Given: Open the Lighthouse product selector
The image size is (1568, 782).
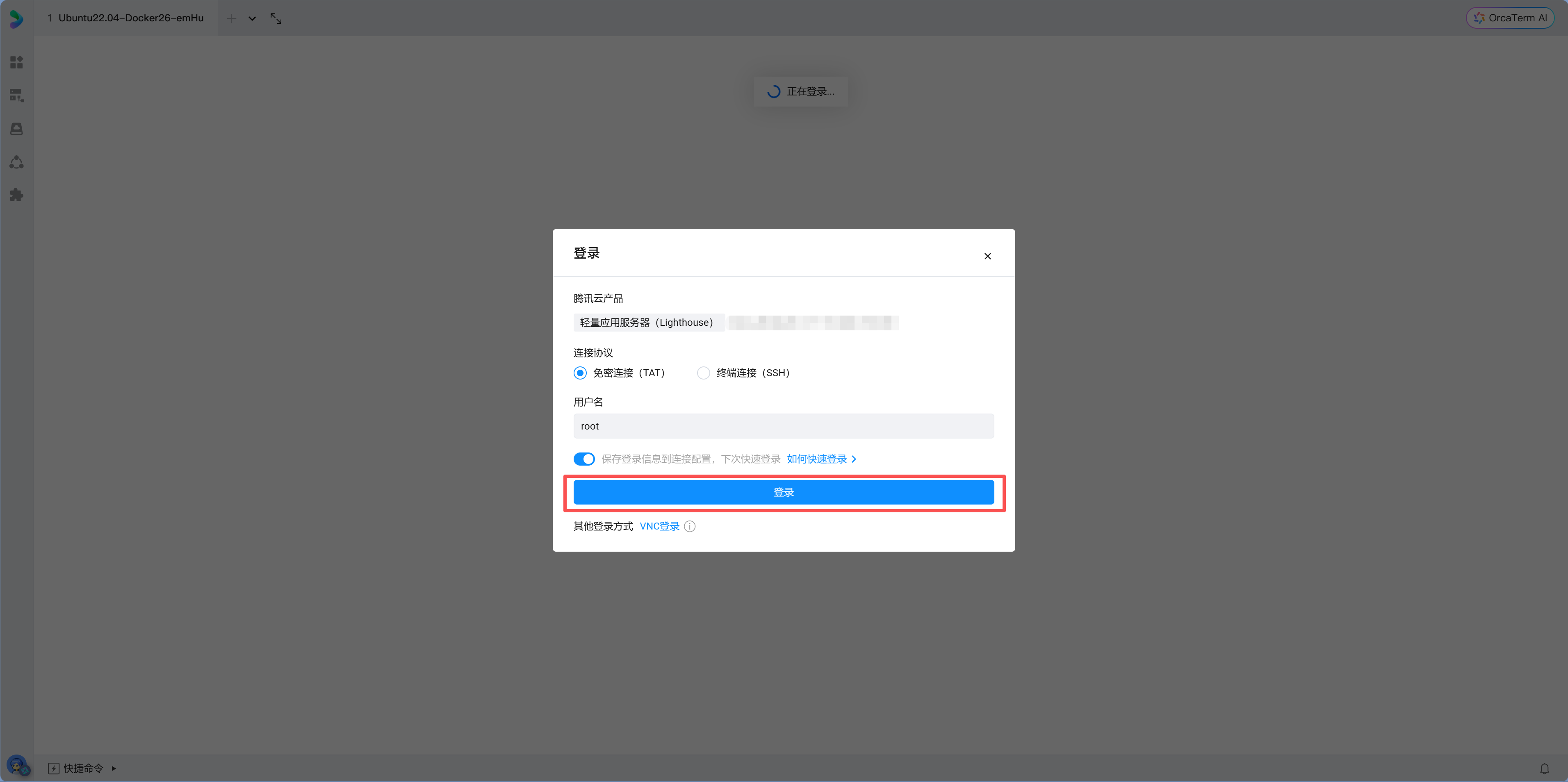Looking at the screenshot, I should [x=648, y=323].
